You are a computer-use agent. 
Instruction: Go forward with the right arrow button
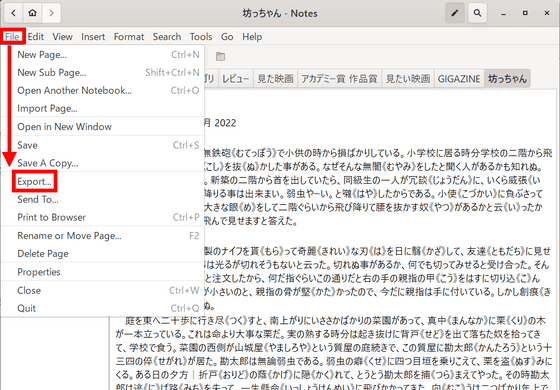[x=51, y=13]
